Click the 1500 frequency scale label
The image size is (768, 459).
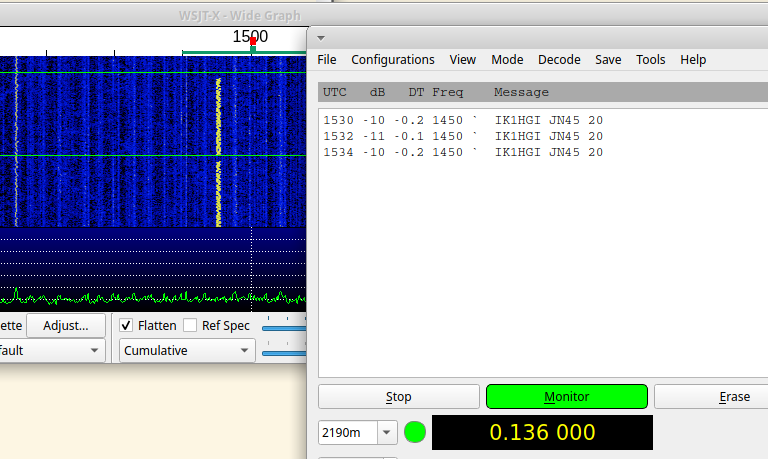click(x=250, y=36)
